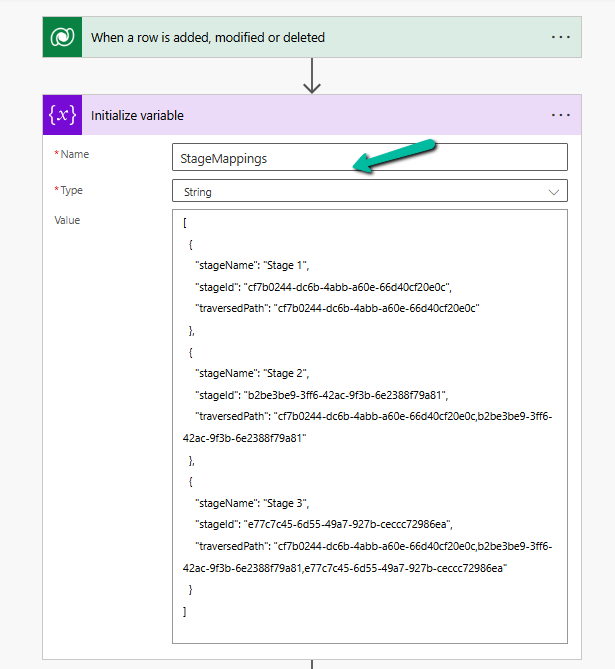Click the "stageName": "Stage 3" line
Image resolution: width=615 pixels, height=669 pixels.
click(252, 503)
